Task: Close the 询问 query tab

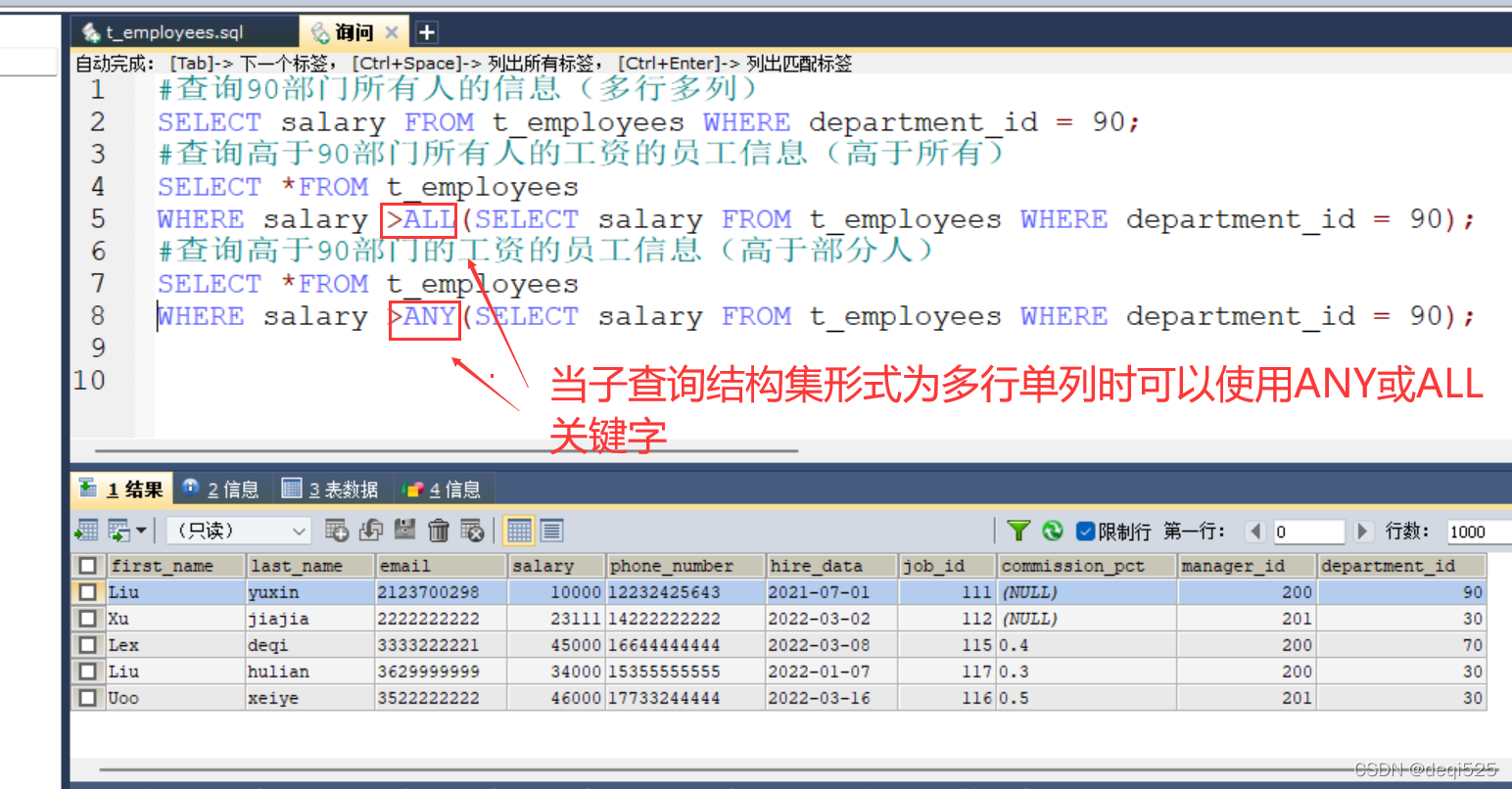Action: [392, 32]
